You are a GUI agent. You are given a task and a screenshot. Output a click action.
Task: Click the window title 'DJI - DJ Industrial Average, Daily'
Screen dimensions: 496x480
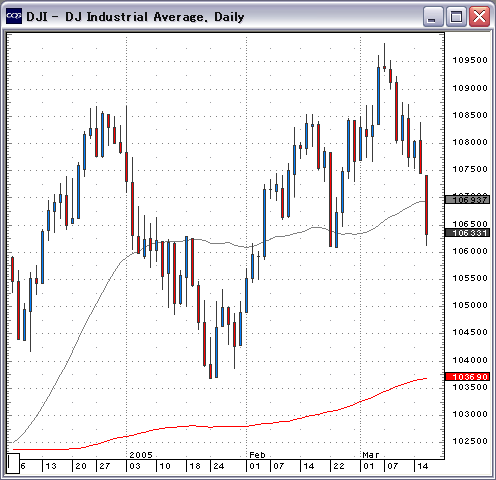click(135, 17)
